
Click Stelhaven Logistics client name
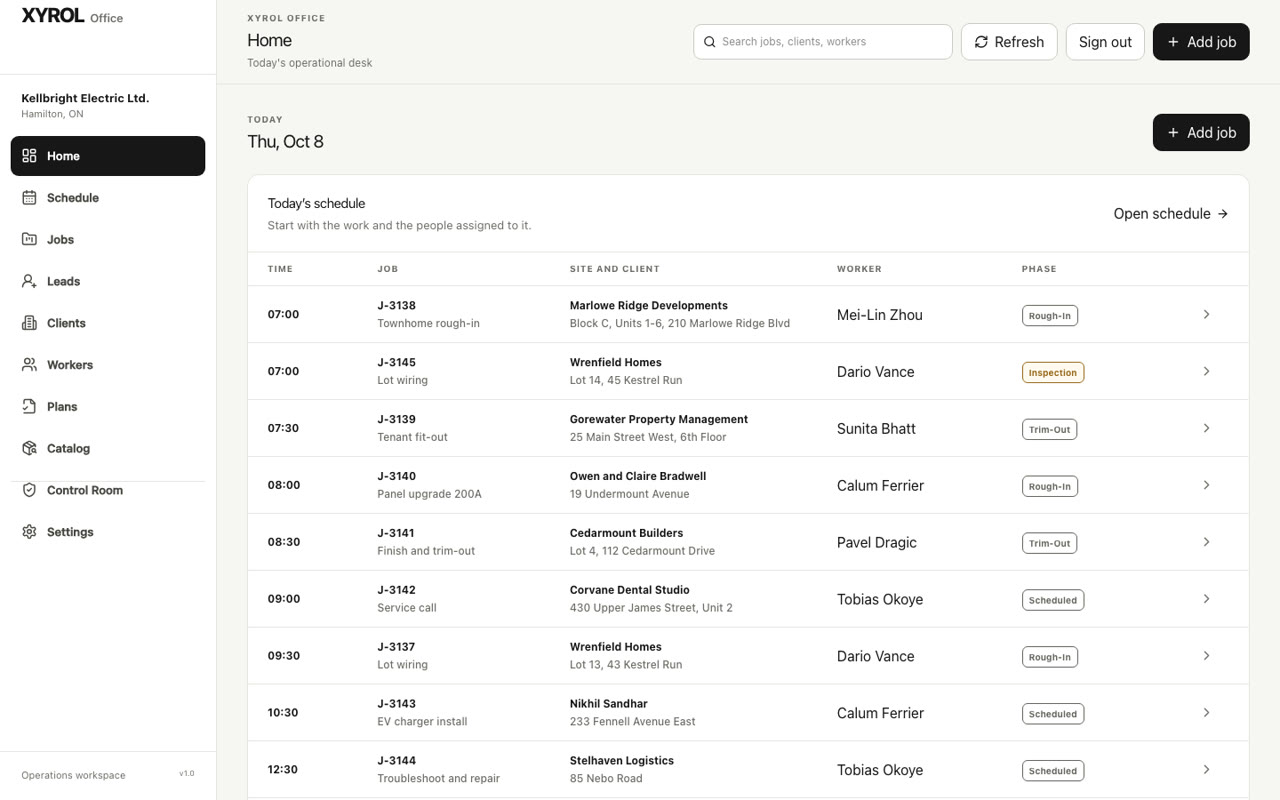[x=622, y=761]
